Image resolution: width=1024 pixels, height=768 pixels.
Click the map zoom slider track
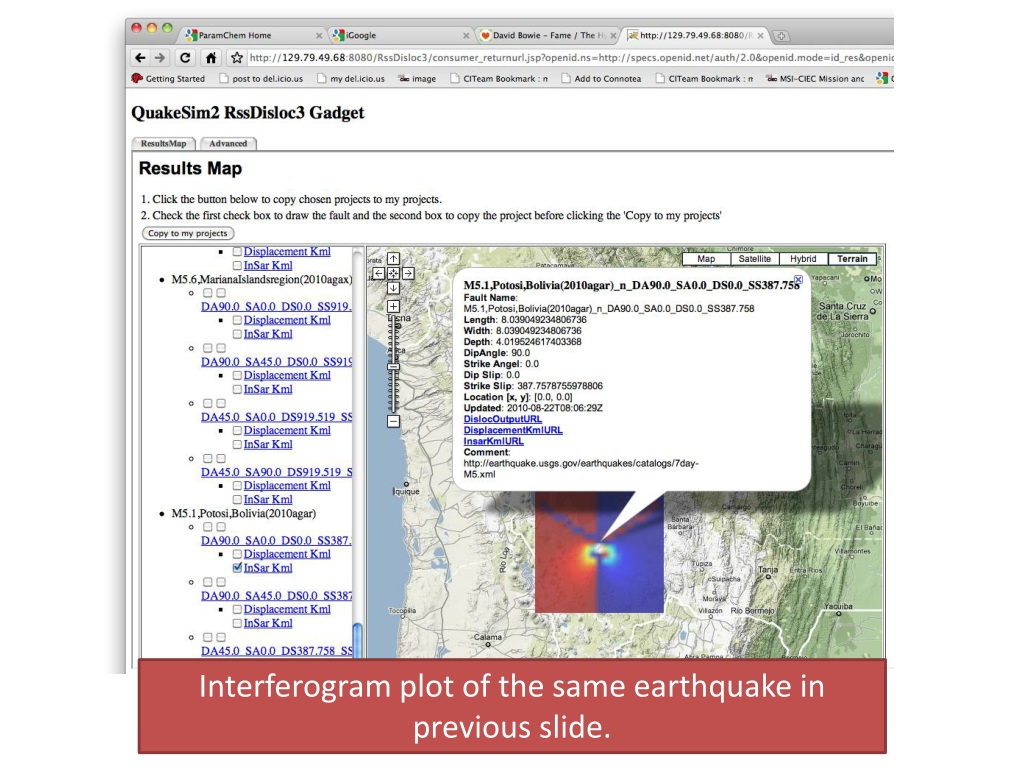[x=393, y=364]
